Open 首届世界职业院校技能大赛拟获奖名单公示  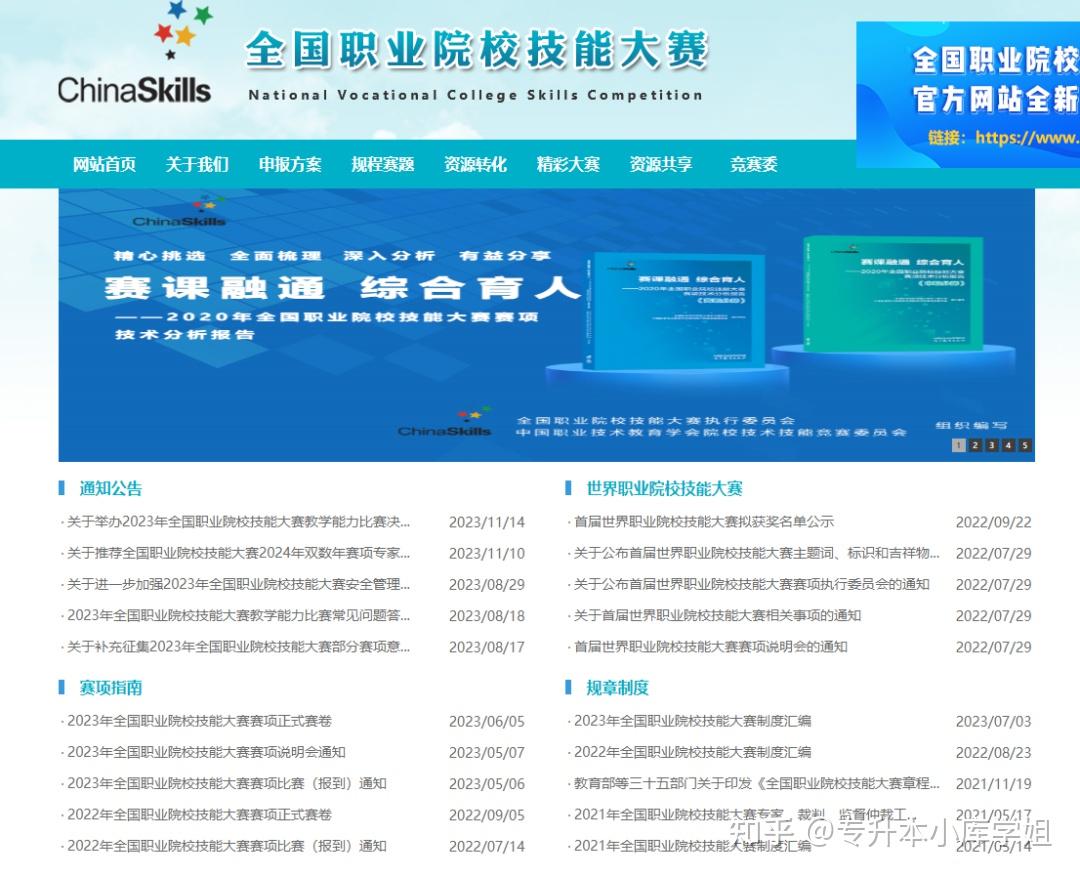[704, 522]
